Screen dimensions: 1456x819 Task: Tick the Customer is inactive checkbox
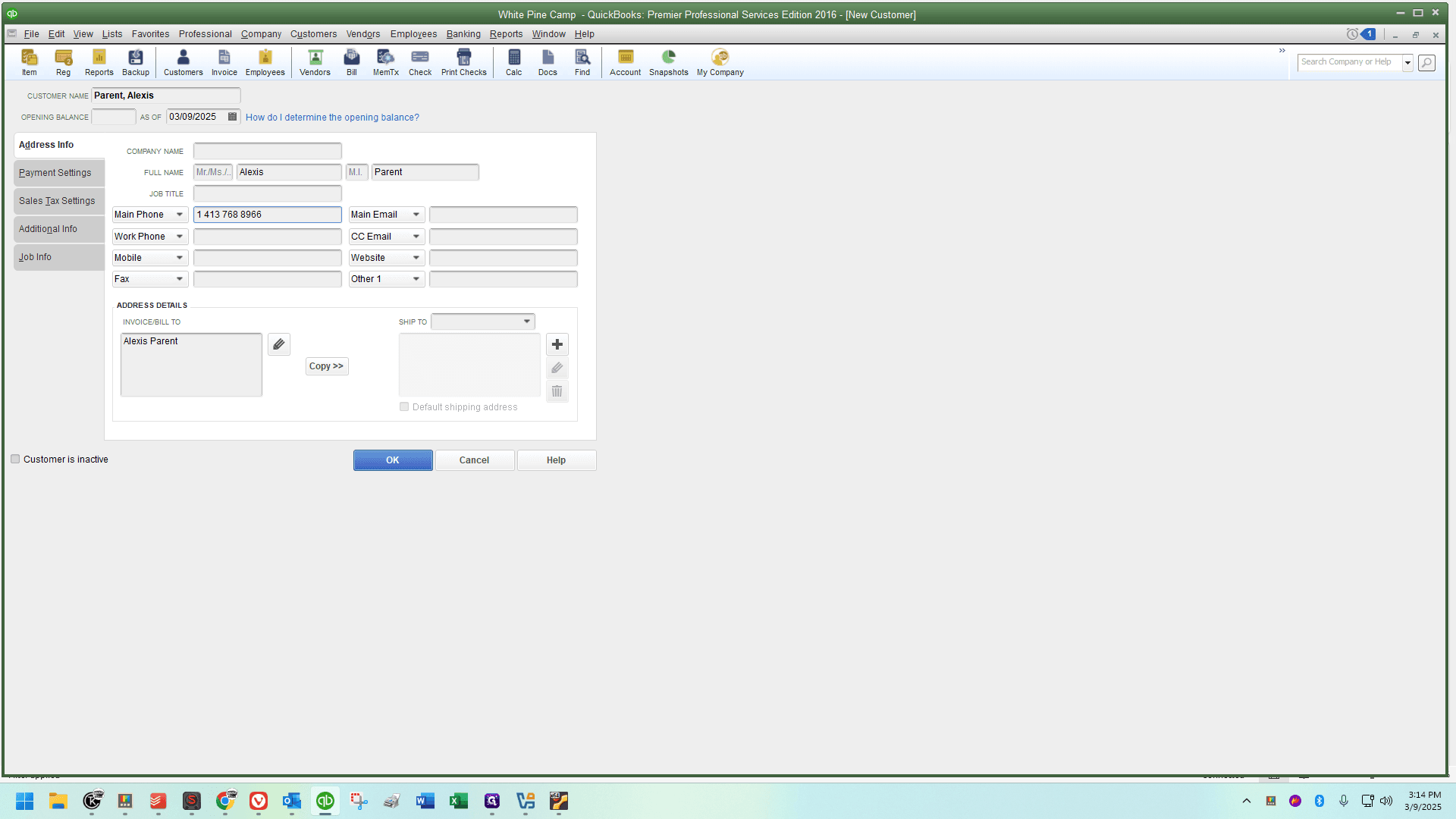click(15, 459)
